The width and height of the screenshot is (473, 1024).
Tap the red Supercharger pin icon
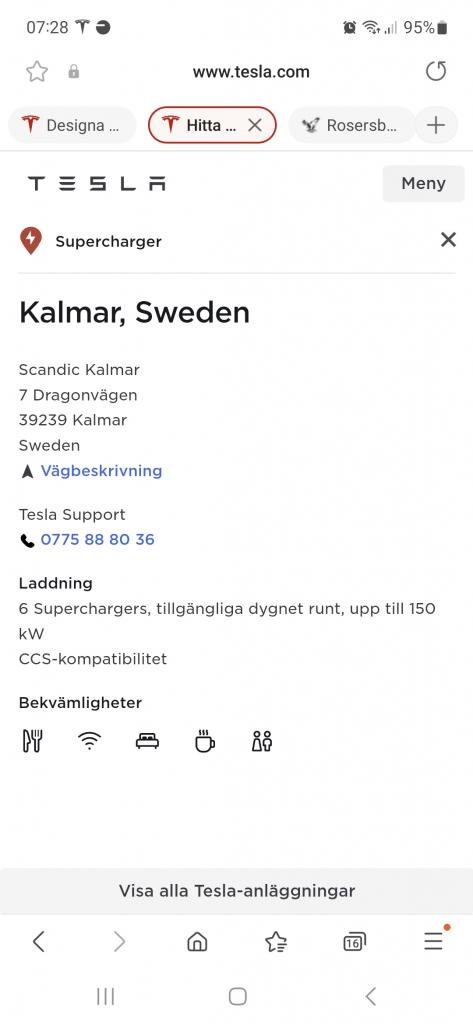tap(31, 241)
